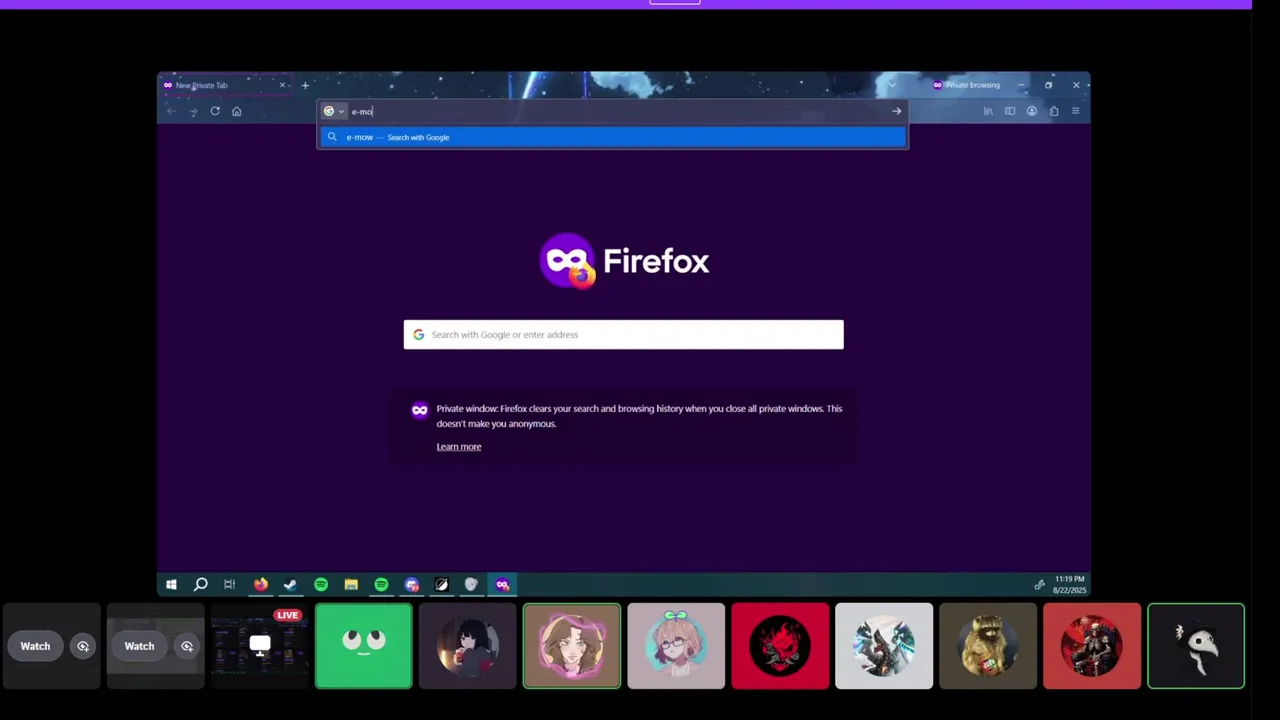The height and width of the screenshot is (720, 1280).
Task: Open a new tab with the plus button
Action: pyautogui.click(x=305, y=85)
